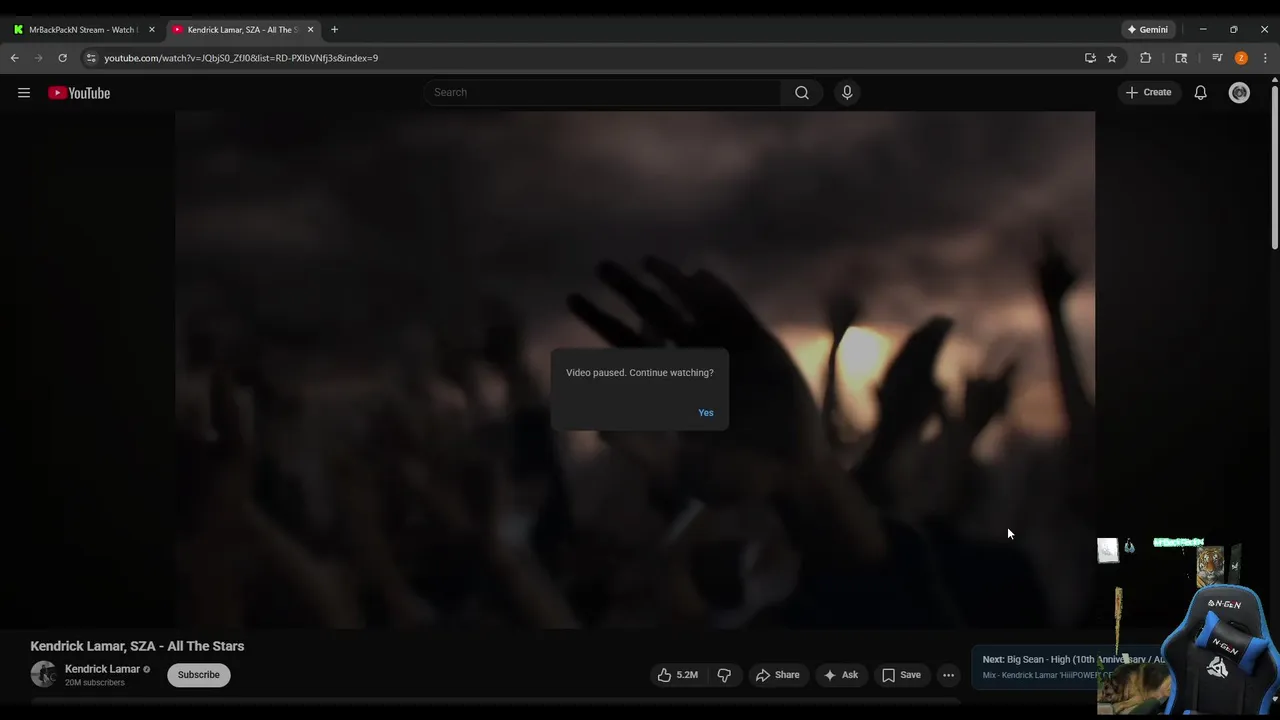The width and height of the screenshot is (1280, 720).
Task: Go to YouTube home via logo
Action: 79,93
